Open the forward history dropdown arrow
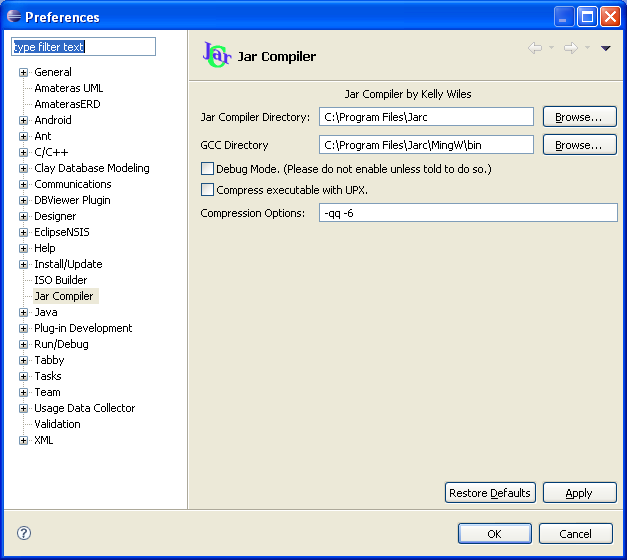 click(x=587, y=48)
